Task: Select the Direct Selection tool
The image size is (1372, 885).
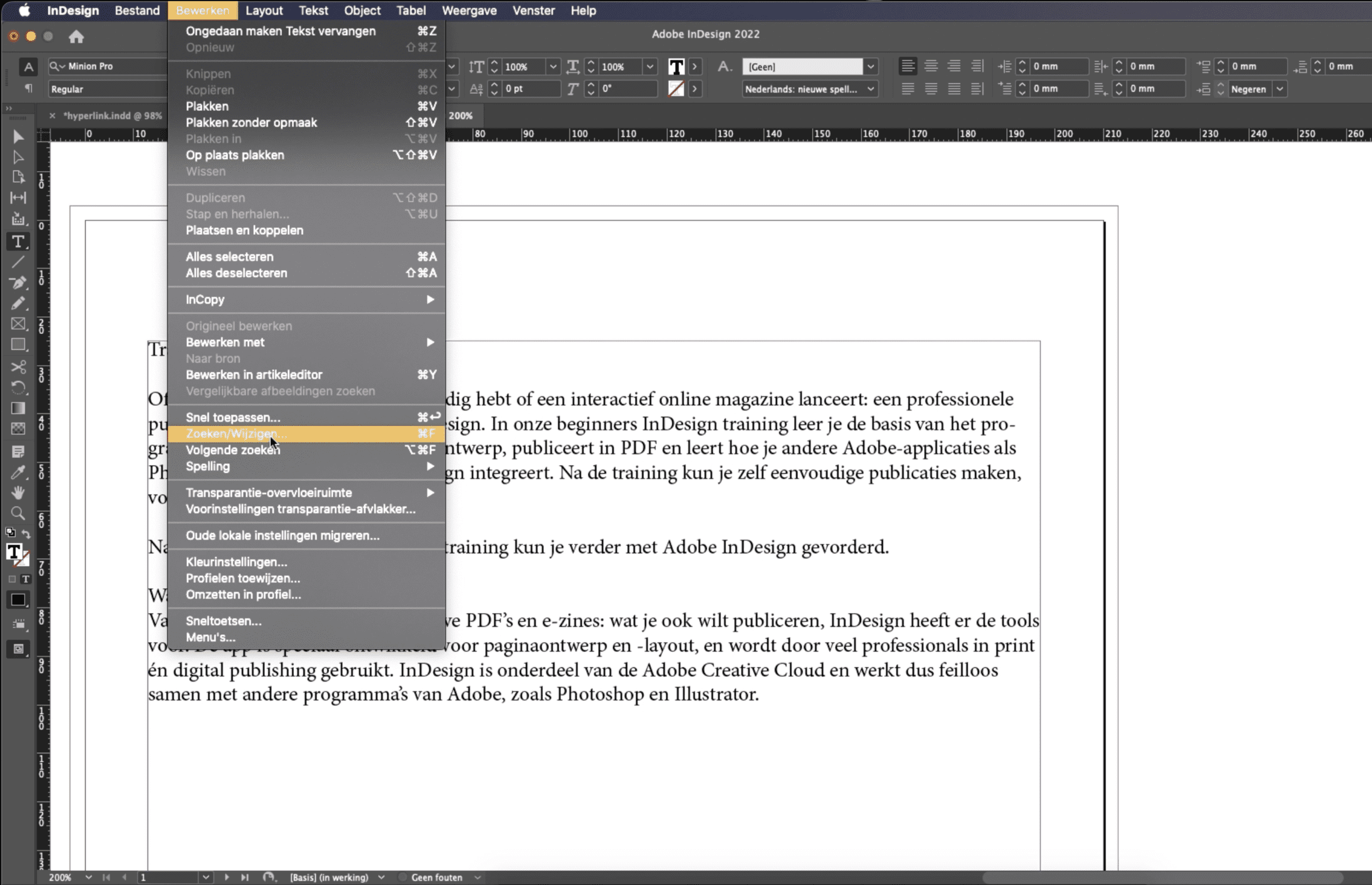Action: point(18,157)
